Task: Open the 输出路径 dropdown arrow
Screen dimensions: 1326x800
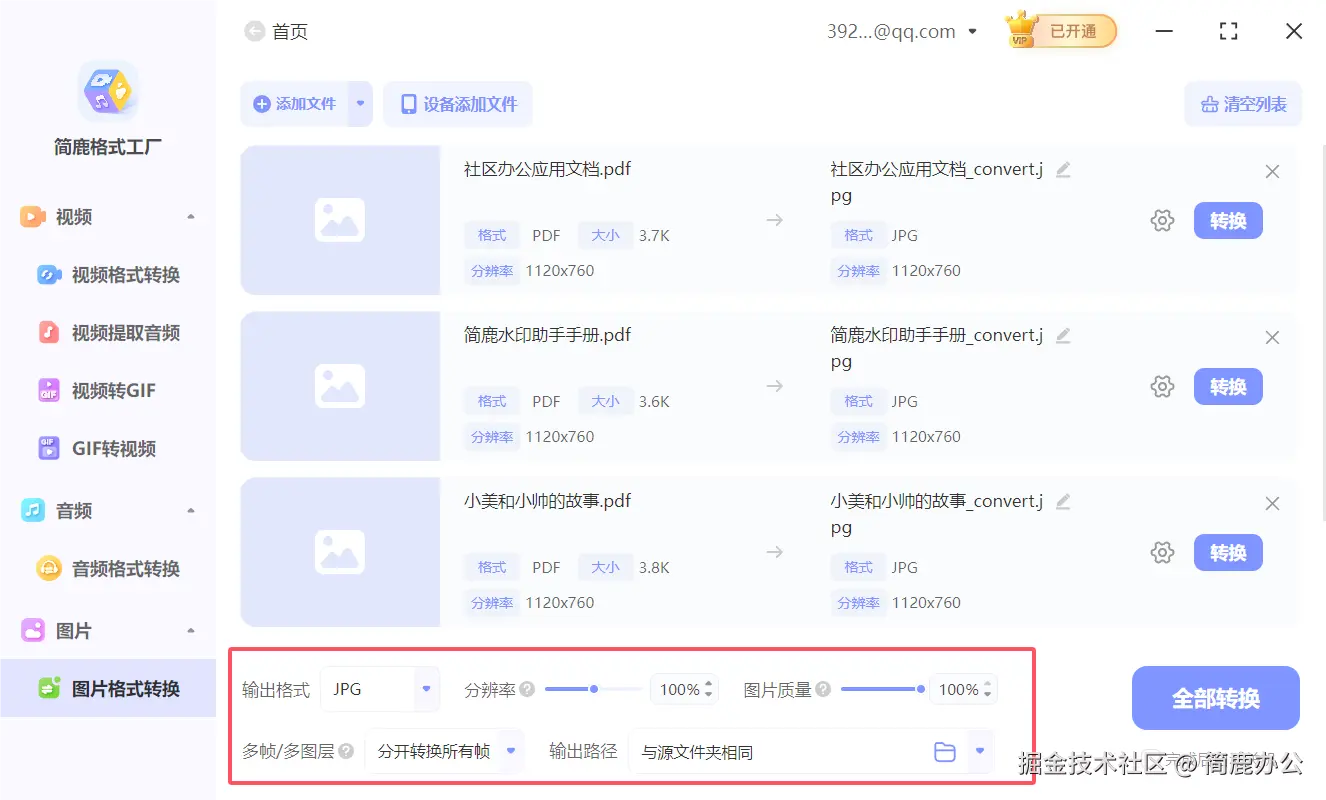Action: (981, 751)
